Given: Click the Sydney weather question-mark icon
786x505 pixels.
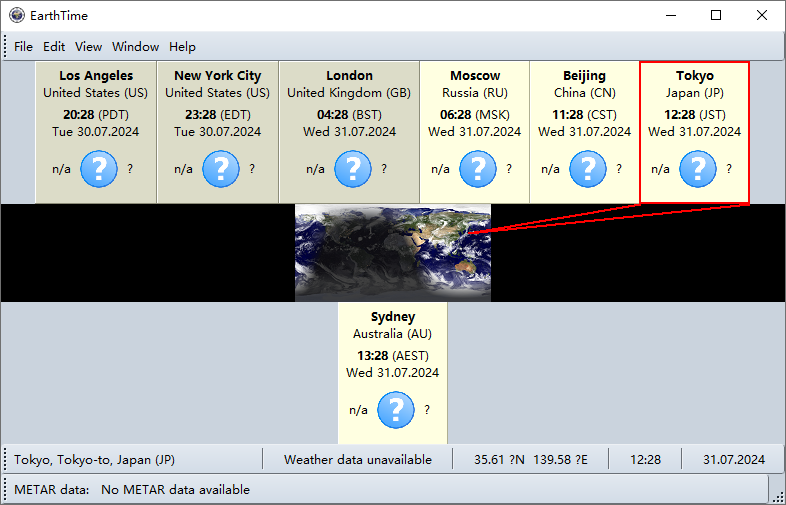Looking at the screenshot, I should 396,410.
